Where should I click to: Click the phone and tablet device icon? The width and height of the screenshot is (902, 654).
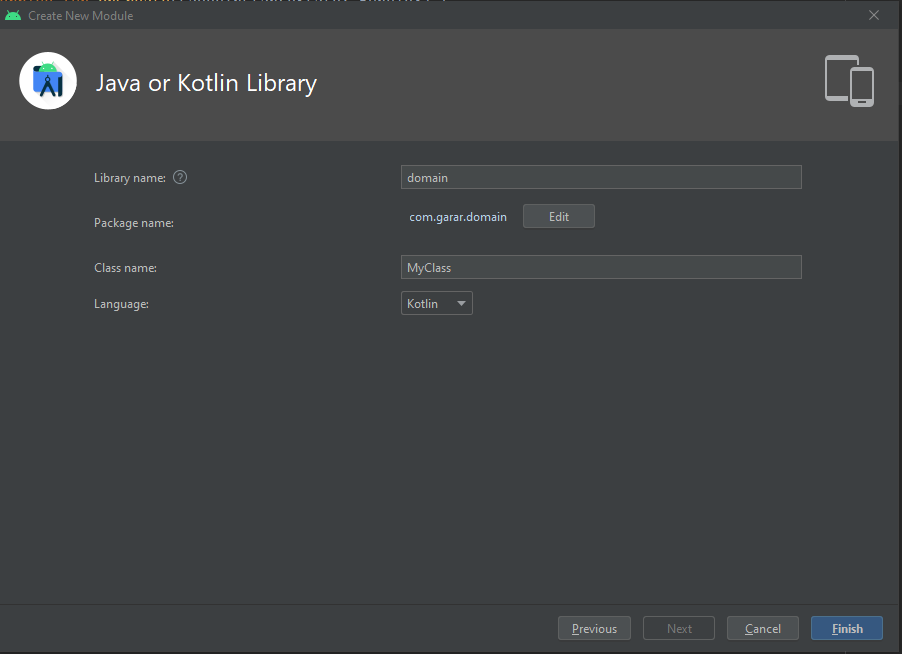[x=849, y=81]
